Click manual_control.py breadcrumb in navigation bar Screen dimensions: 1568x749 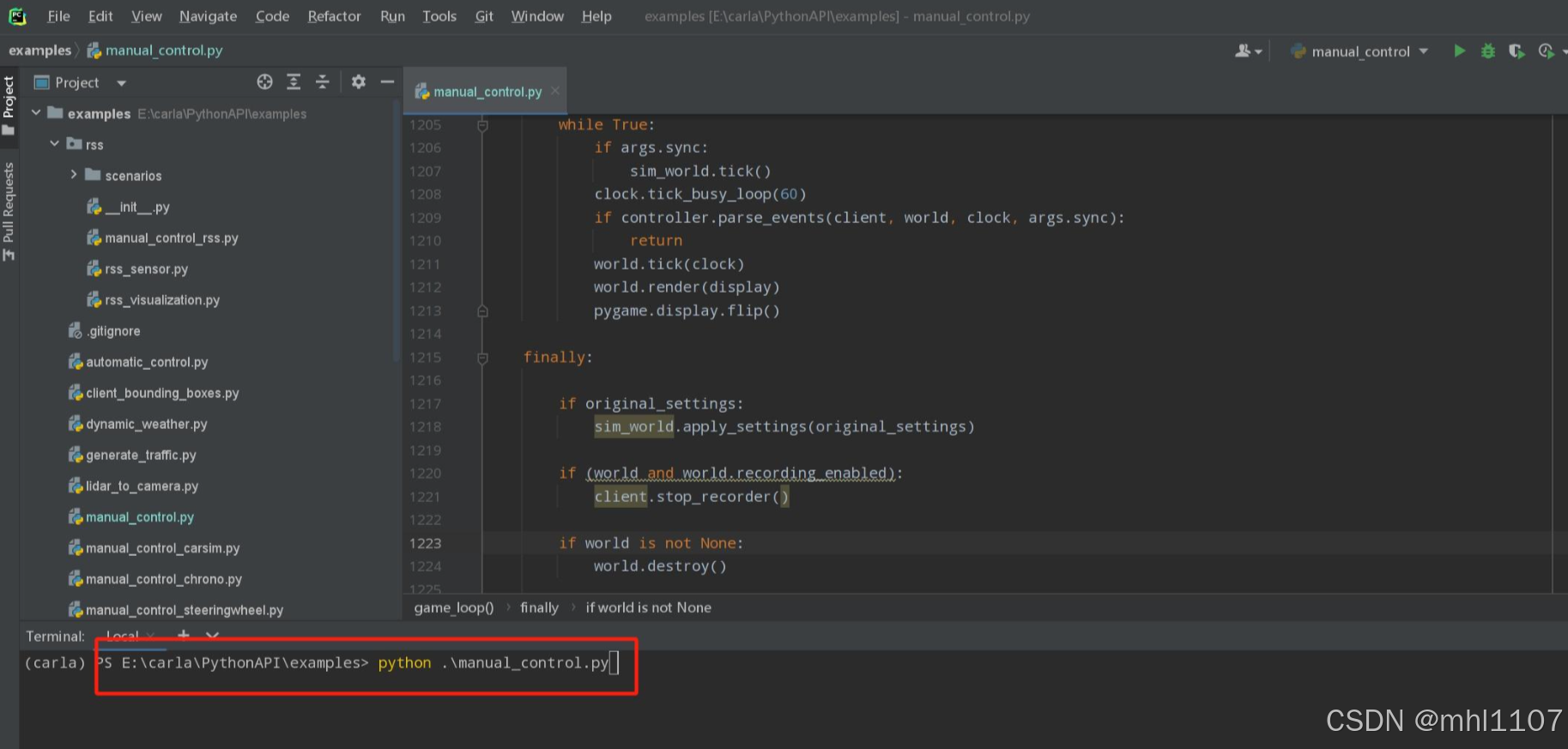(x=155, y=51)
